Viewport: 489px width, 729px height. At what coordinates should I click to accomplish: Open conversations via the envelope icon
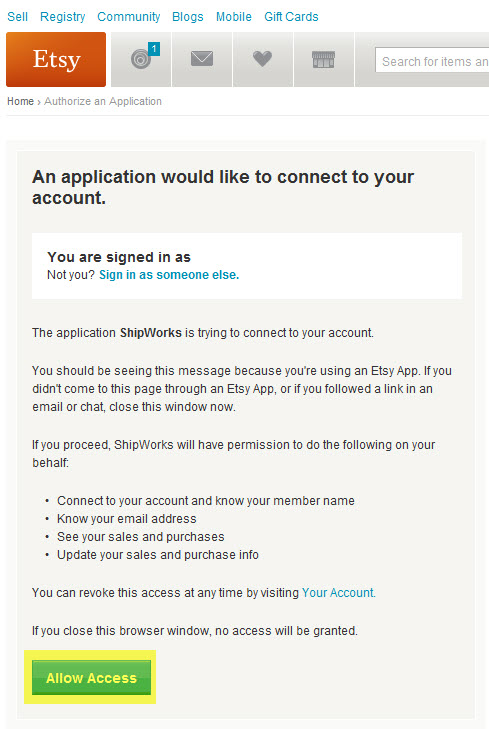[202, 59]
